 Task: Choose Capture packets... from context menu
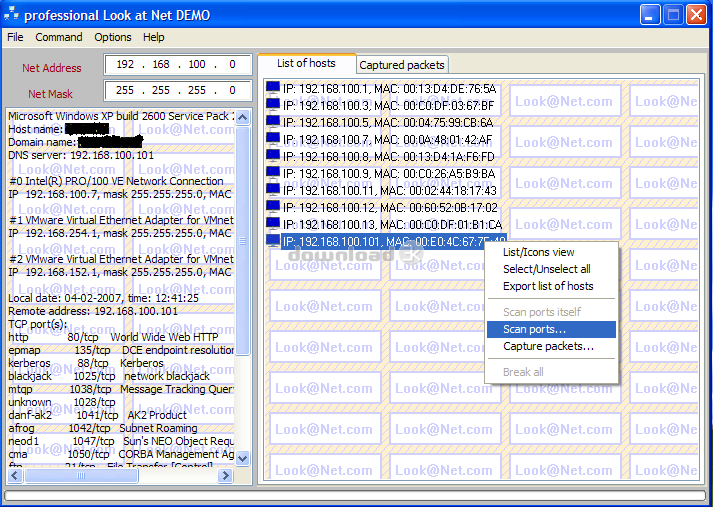coord(548,346)
